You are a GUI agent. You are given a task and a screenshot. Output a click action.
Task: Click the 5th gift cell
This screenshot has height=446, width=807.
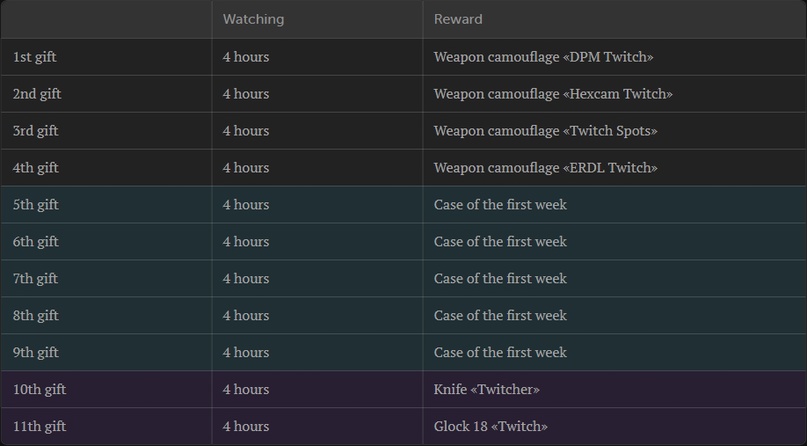pyautogui.click(x=35, y=205)
